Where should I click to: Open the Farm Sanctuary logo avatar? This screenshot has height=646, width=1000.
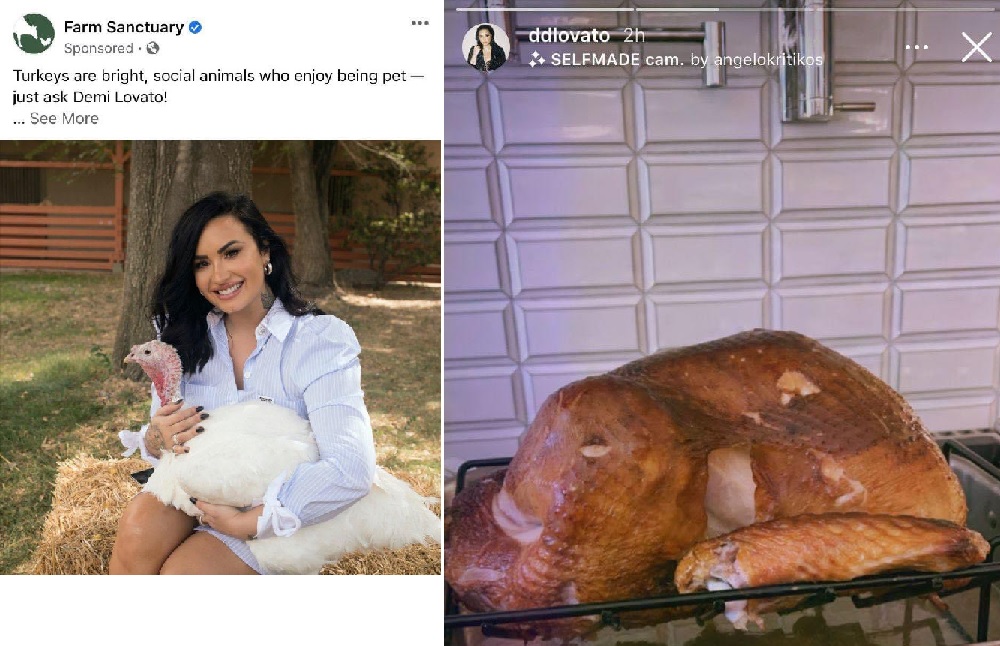(34, 33)
